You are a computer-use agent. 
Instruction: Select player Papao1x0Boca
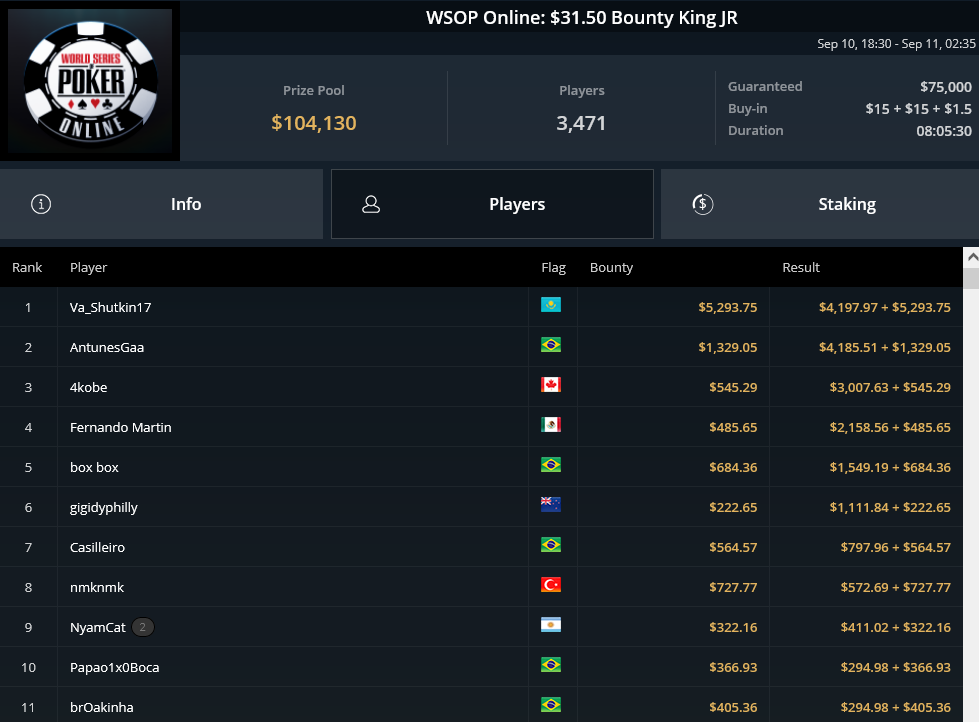click(114, 667)
